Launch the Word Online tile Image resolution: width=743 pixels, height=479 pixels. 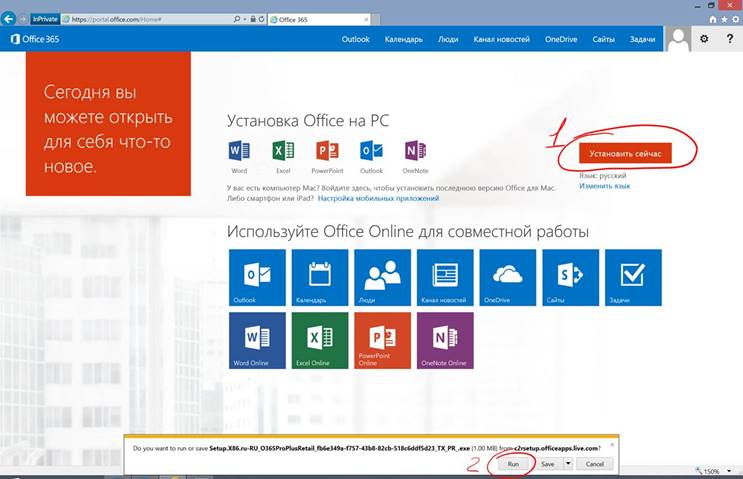257,340
